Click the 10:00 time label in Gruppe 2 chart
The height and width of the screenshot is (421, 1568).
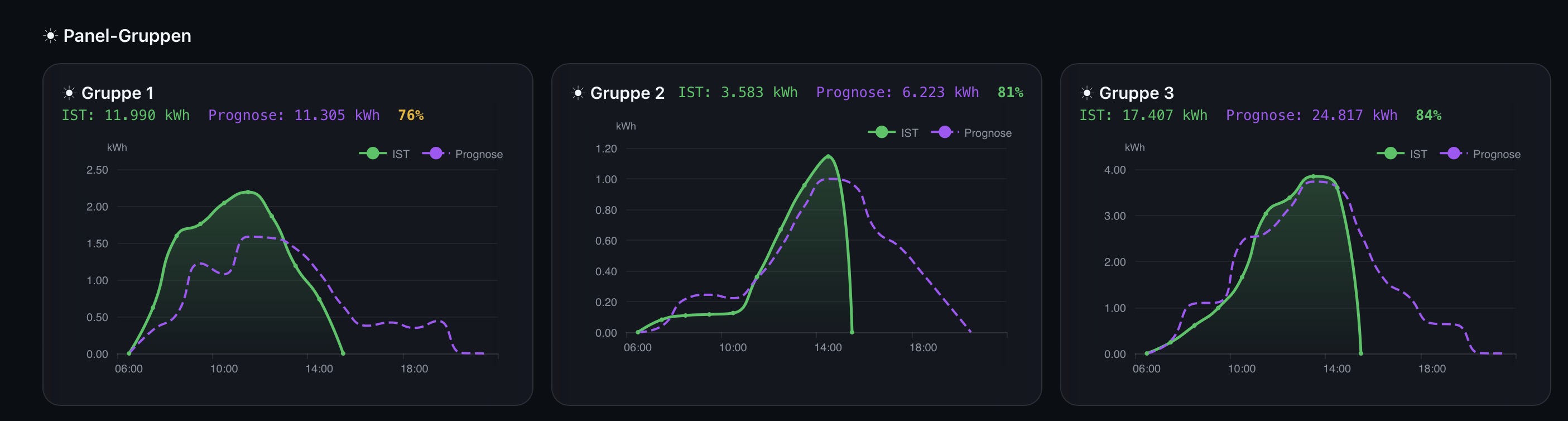pos(733,347)
